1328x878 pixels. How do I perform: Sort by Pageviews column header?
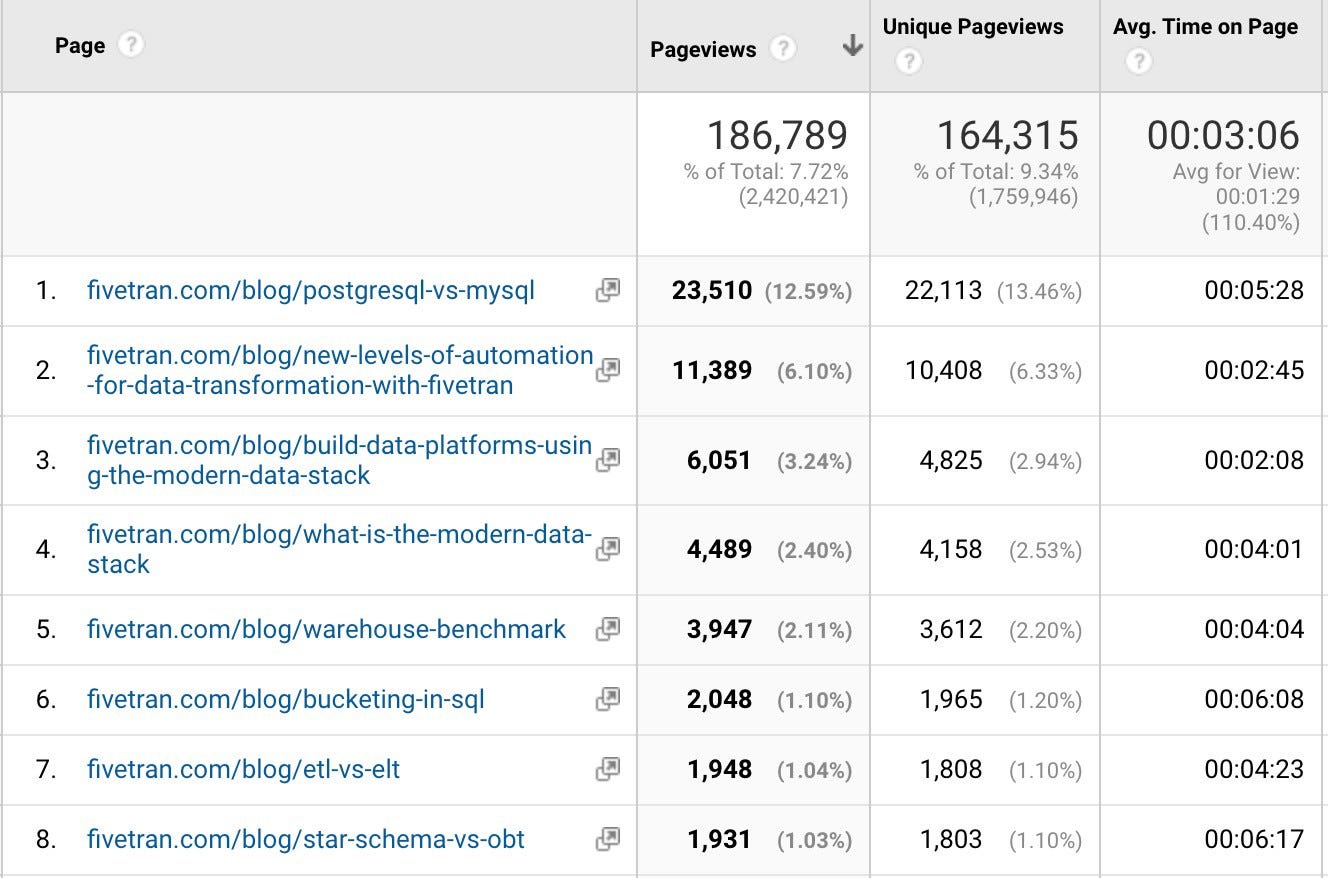(x=703, y=49)
